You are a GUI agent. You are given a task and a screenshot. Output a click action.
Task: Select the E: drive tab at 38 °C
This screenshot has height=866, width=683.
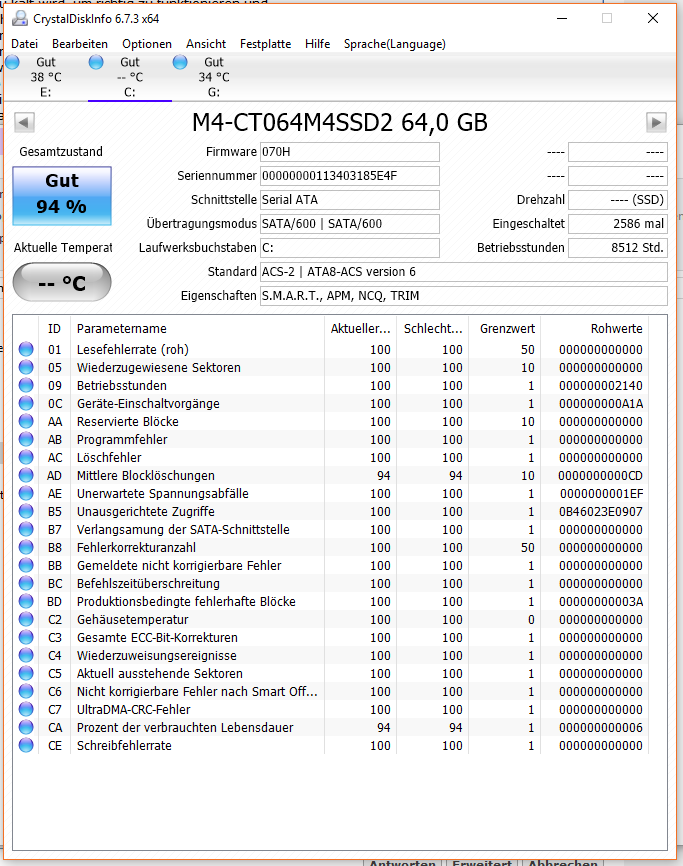45,77
